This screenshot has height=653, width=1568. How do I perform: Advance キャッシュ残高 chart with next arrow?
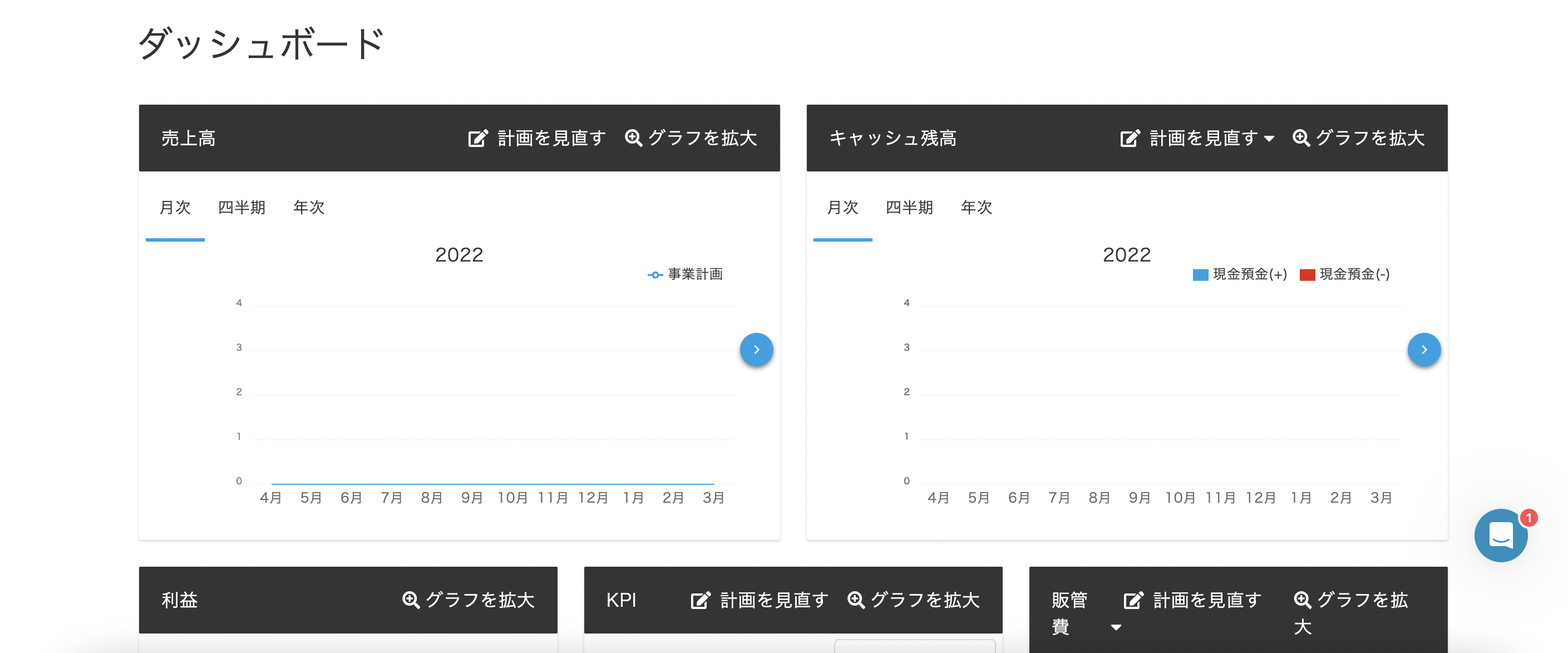(1424, 350)
